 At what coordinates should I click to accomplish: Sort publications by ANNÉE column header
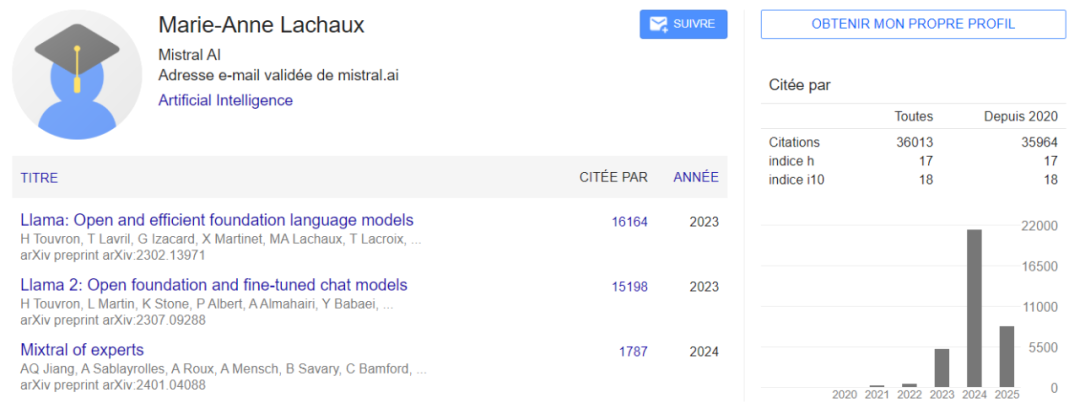point(696,177)
